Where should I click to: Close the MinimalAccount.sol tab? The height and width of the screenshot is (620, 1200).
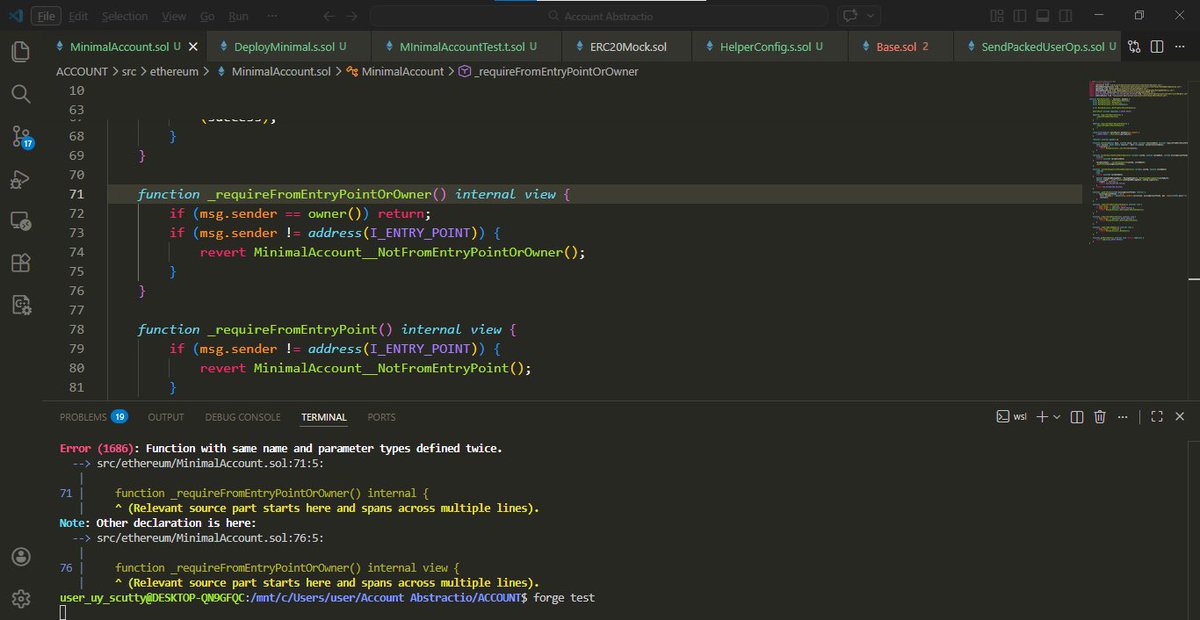(x=193, y=47)
